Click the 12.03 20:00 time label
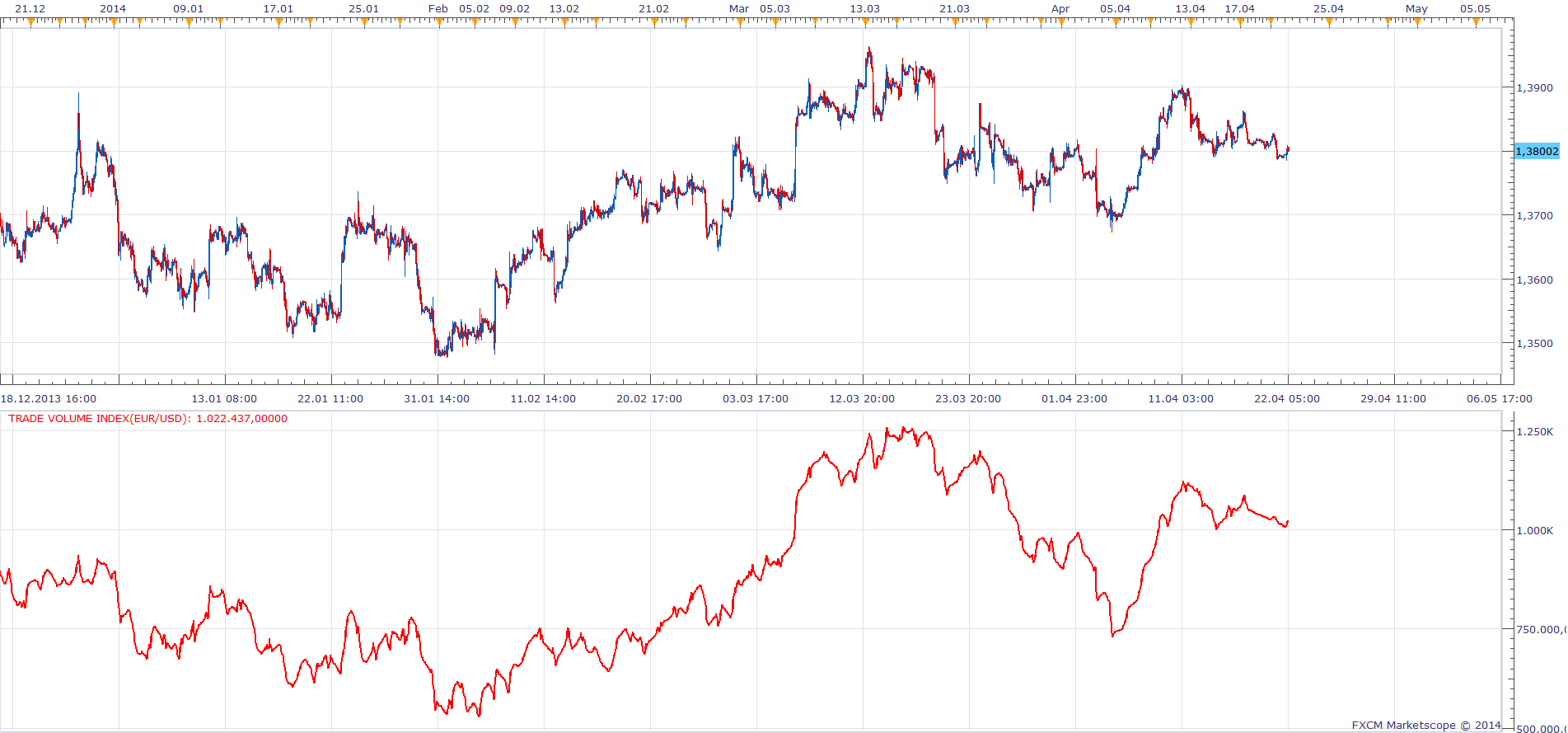This screenshot has height=733, width=1568. click(x=862, y=399)
